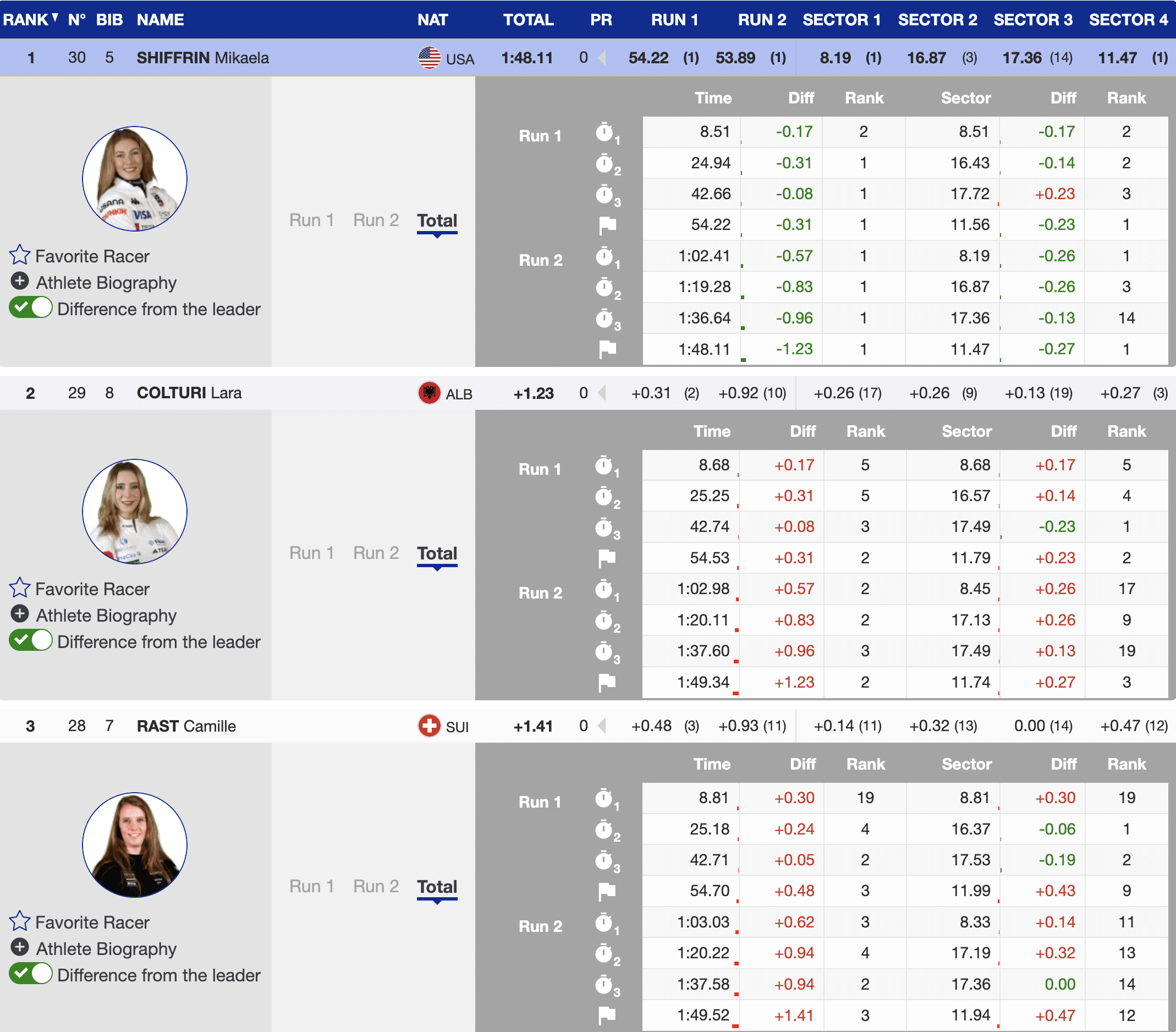Toggle Colturi's Difference from the leader switch
This screenshot has width=1176, height=1032.
(x=31, y=641)
